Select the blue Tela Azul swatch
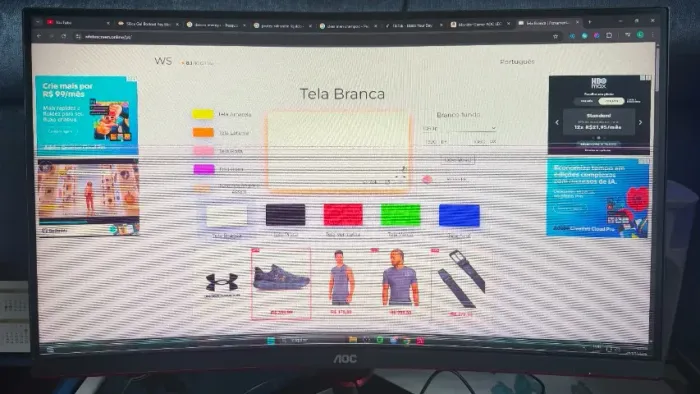The image size is (700, 394). coord(459,216)
